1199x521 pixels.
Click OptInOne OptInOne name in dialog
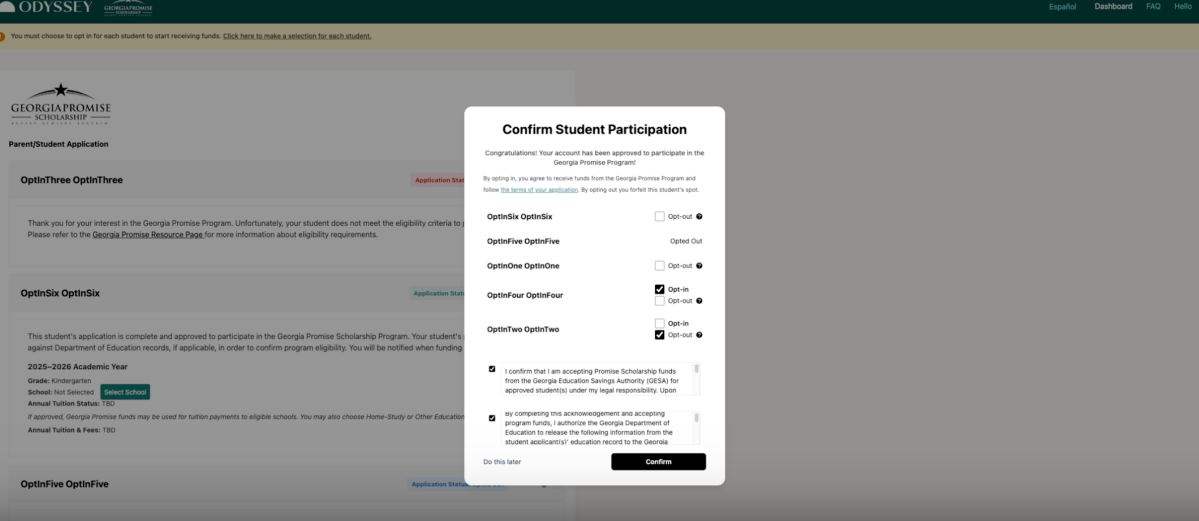[x=523, y=265]
